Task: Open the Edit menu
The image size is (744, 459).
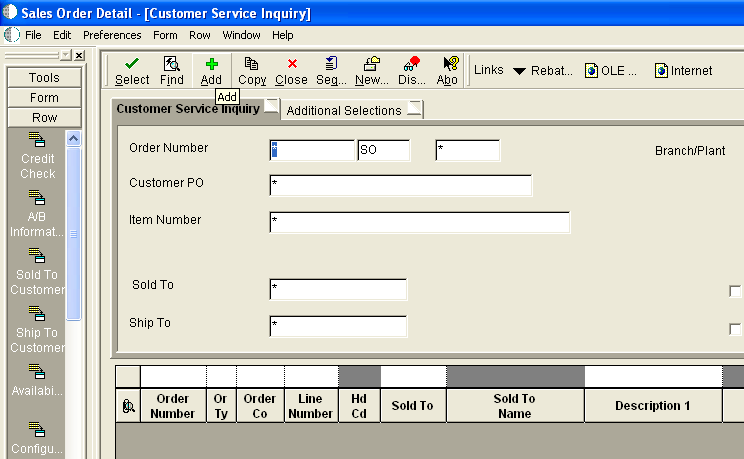Action: 62,35
